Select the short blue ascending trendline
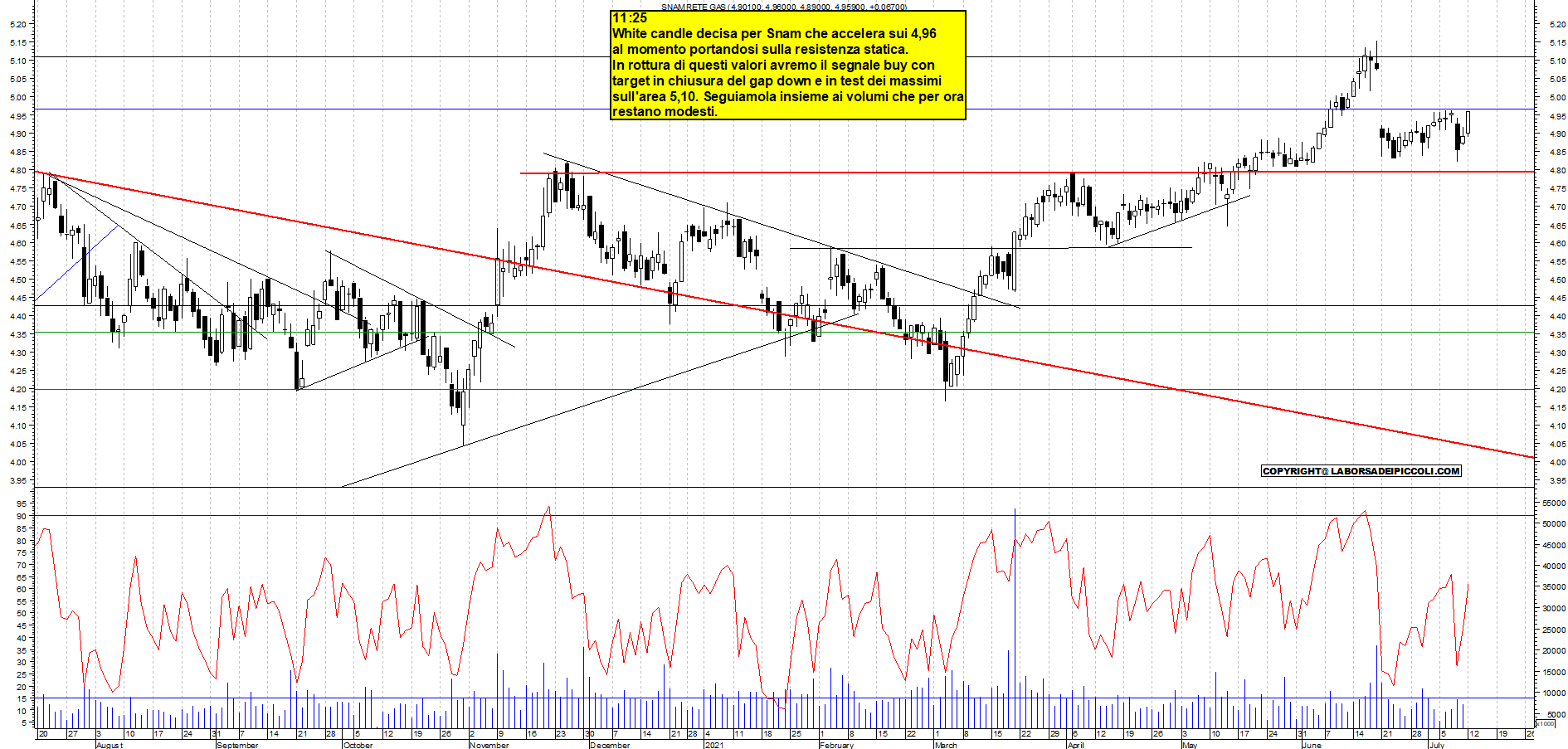Screen dimensions: 1568x749 [x=76, y=263]
